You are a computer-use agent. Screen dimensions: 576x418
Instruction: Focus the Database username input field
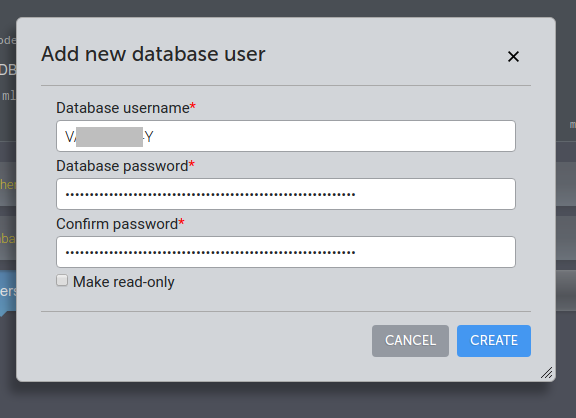pyautogui.click(x=286, y=136)
